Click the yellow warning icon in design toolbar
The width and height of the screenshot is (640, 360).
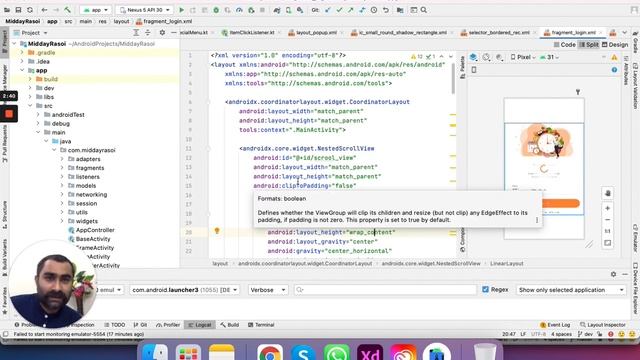[x=614, y=58]
